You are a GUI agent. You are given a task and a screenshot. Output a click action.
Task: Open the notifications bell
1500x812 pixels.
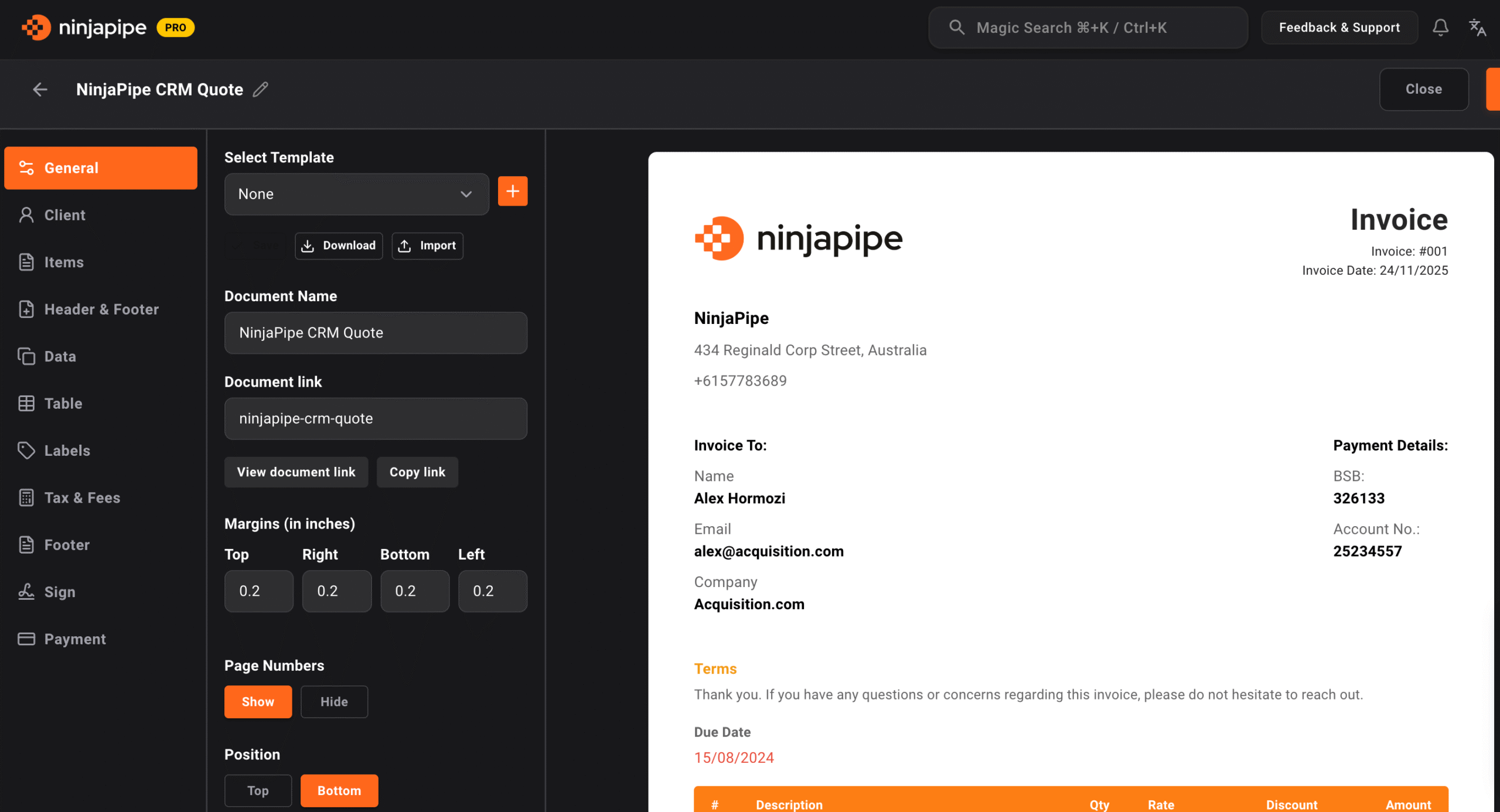pos(1440,28)
